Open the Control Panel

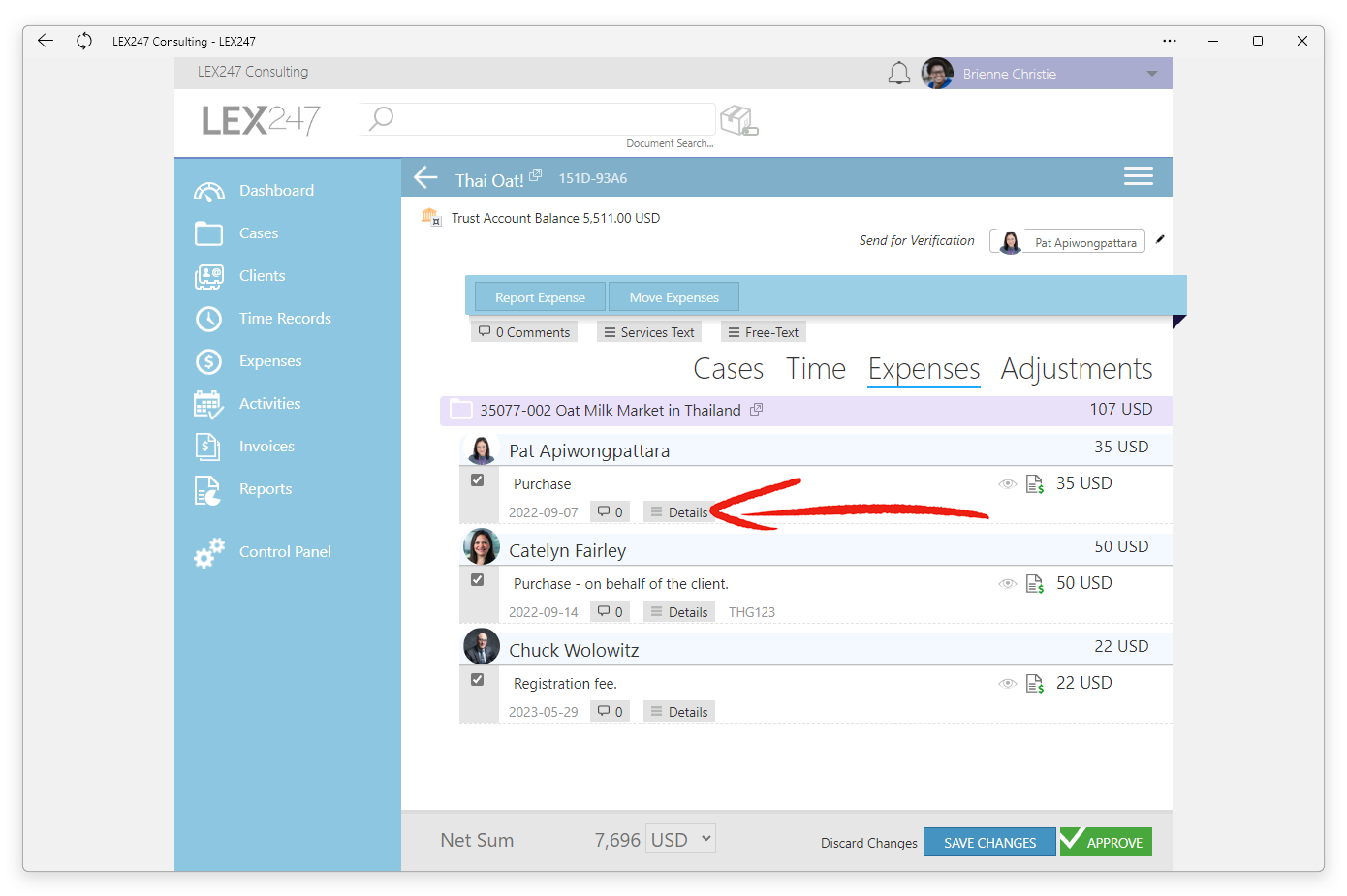pyautogui.click(x=285, y=552)
